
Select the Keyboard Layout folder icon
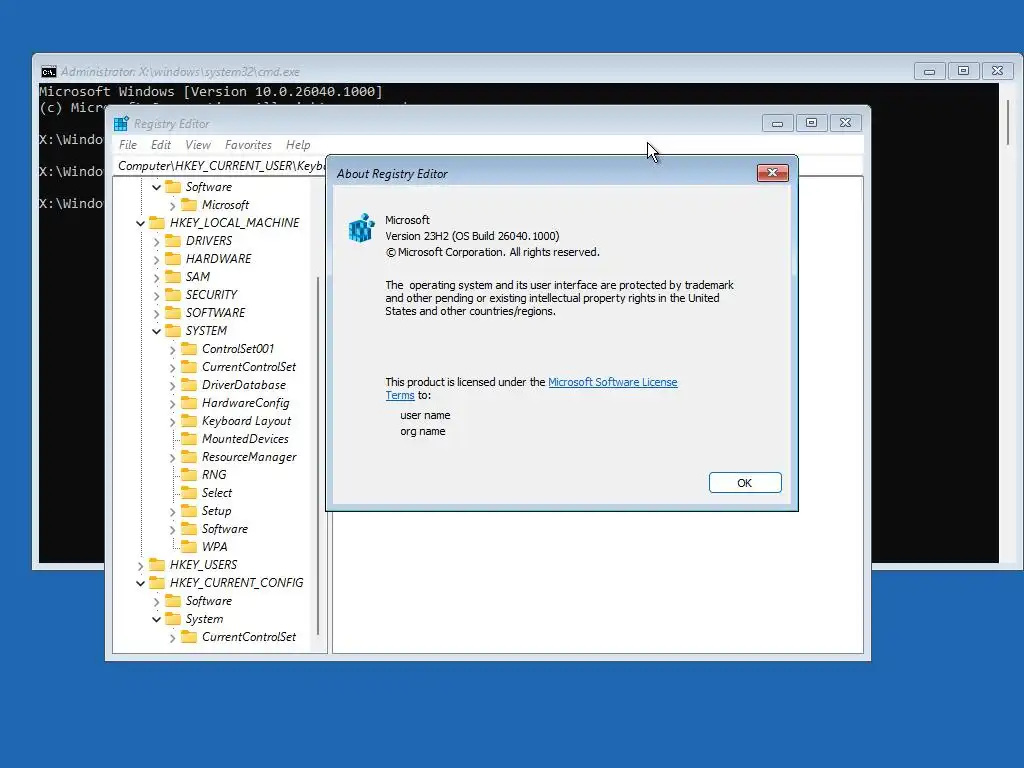click(x=189, y=421)
